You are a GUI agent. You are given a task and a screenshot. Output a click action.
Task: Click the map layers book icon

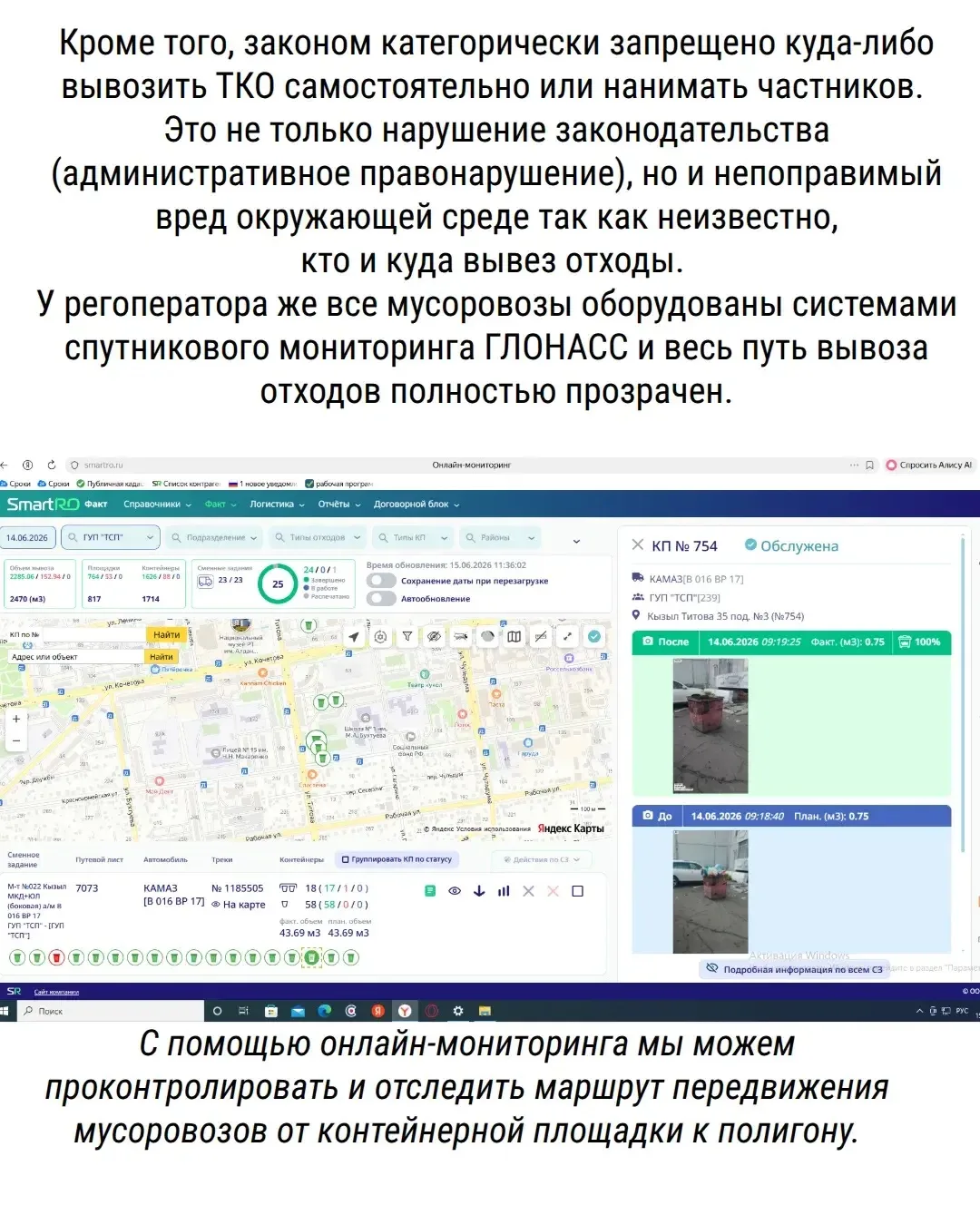coord(514,637)
